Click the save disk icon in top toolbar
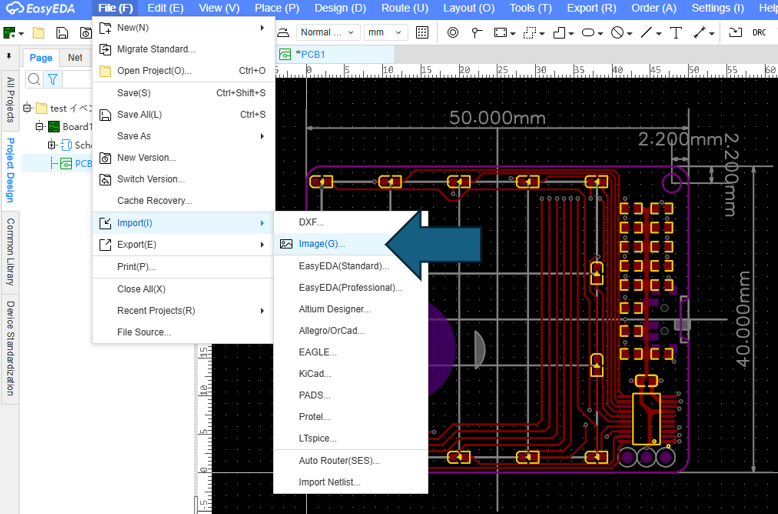The height and width of the screenshot is (514, 778). (x=62, y=33)
